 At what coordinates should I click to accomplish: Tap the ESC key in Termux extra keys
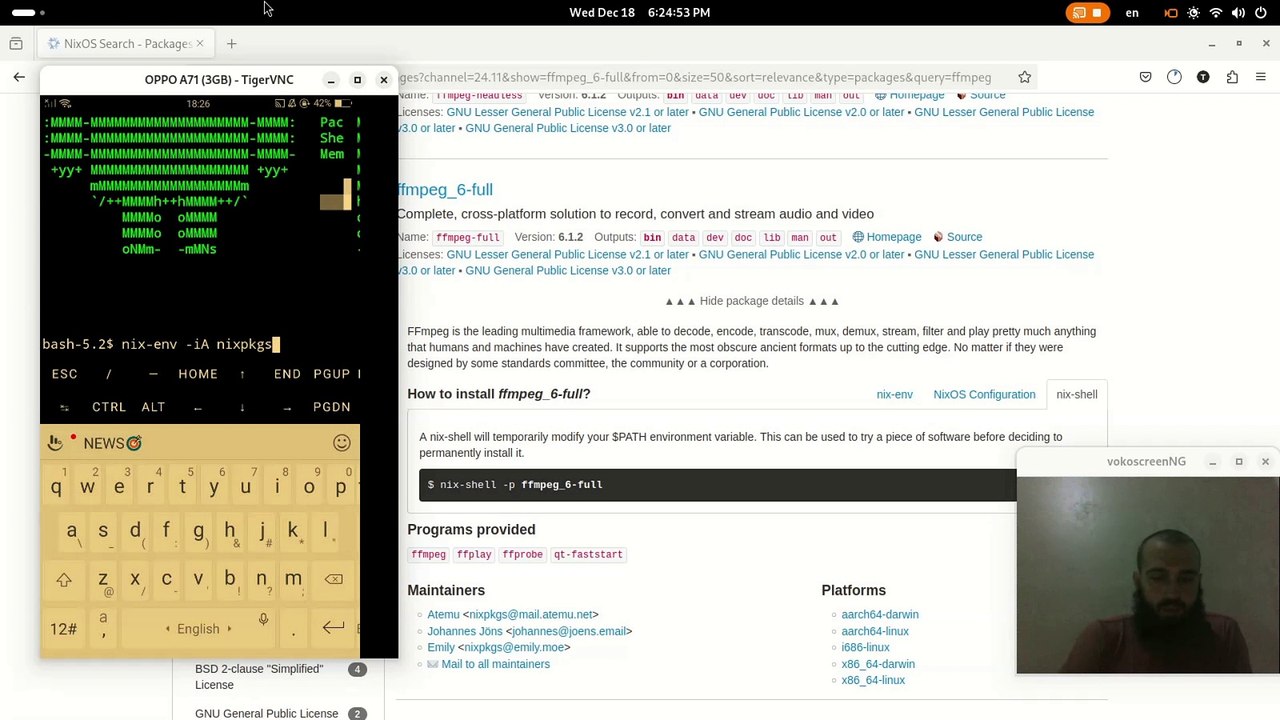(x=64, y=374)
